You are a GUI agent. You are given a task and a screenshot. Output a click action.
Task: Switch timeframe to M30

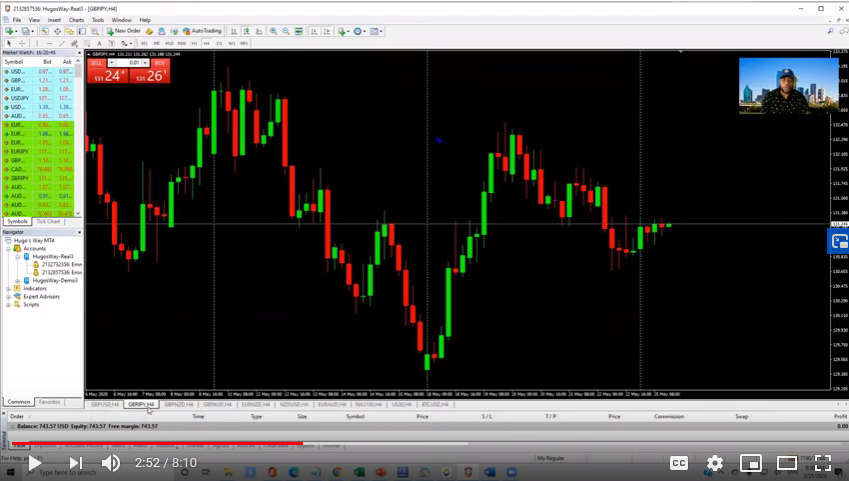click(x=182, y=43)
